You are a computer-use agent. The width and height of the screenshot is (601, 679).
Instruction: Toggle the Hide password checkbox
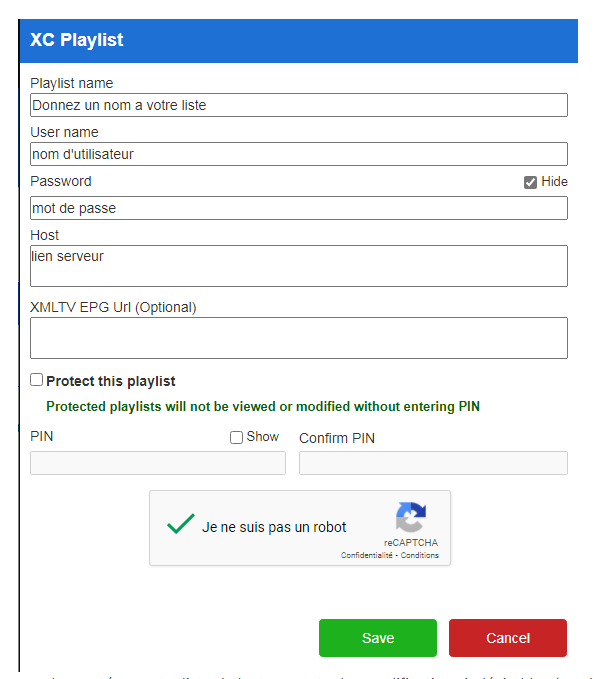click(530, 182)
